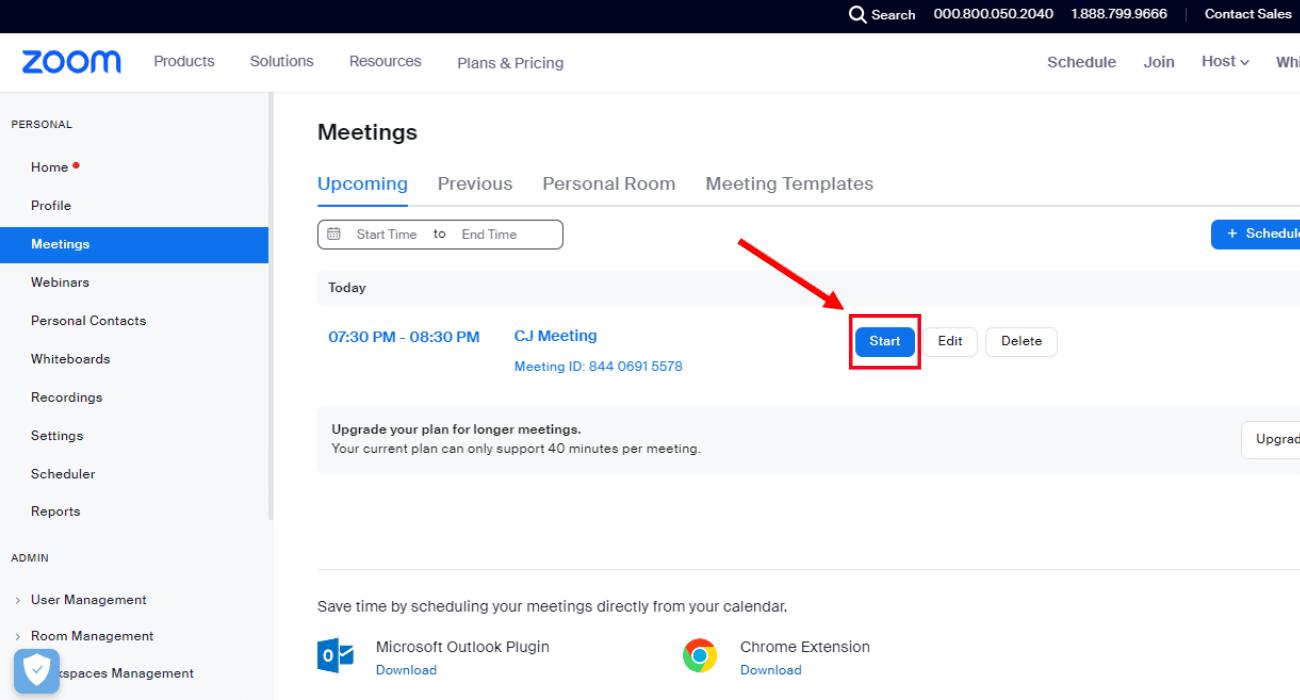
Task: Click Meeting ID 844 0691 5578
Action: pos(598,367)
